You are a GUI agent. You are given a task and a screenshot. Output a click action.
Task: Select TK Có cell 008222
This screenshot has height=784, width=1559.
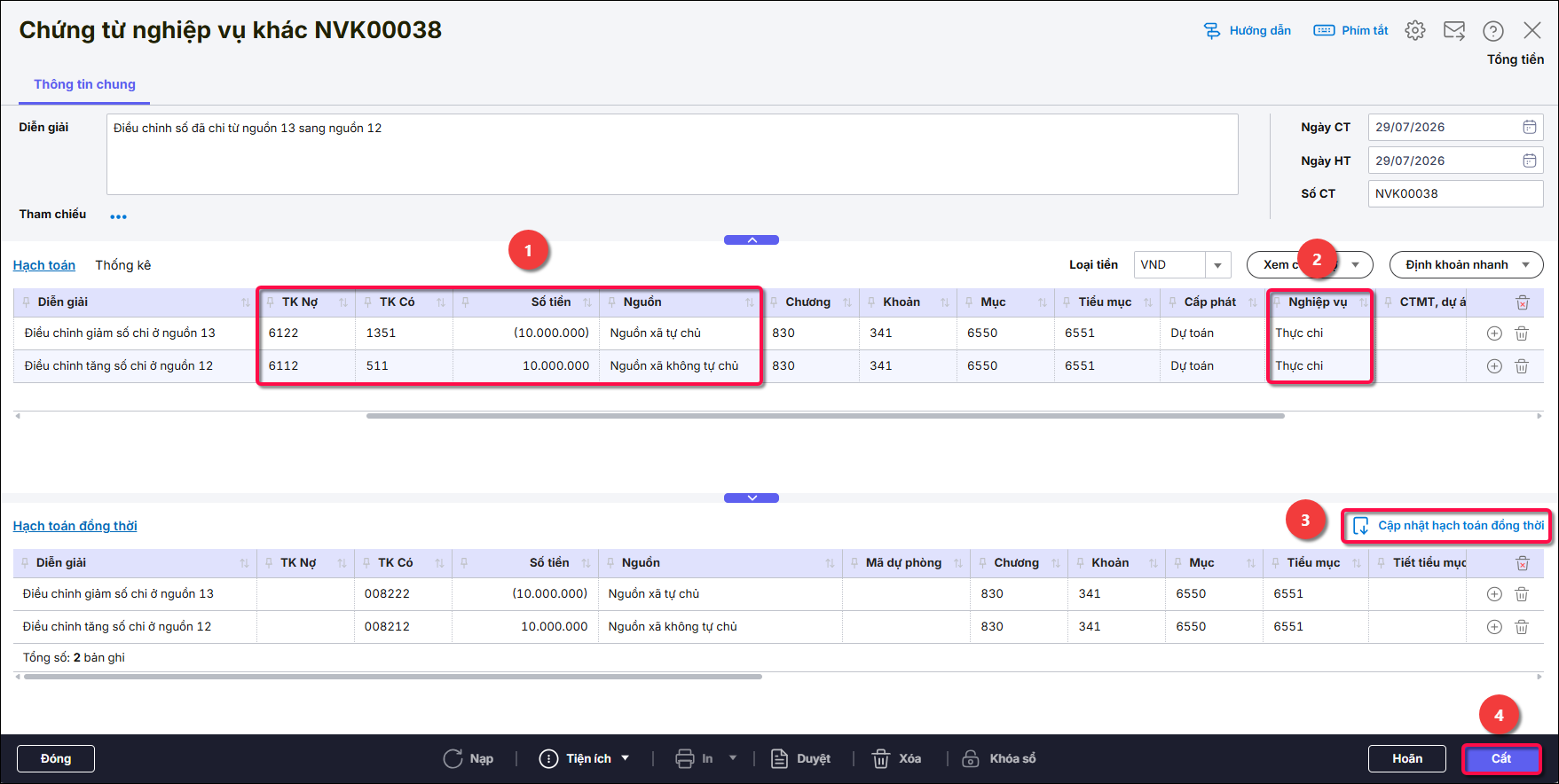pyautogui.click(x=403, y=594)
